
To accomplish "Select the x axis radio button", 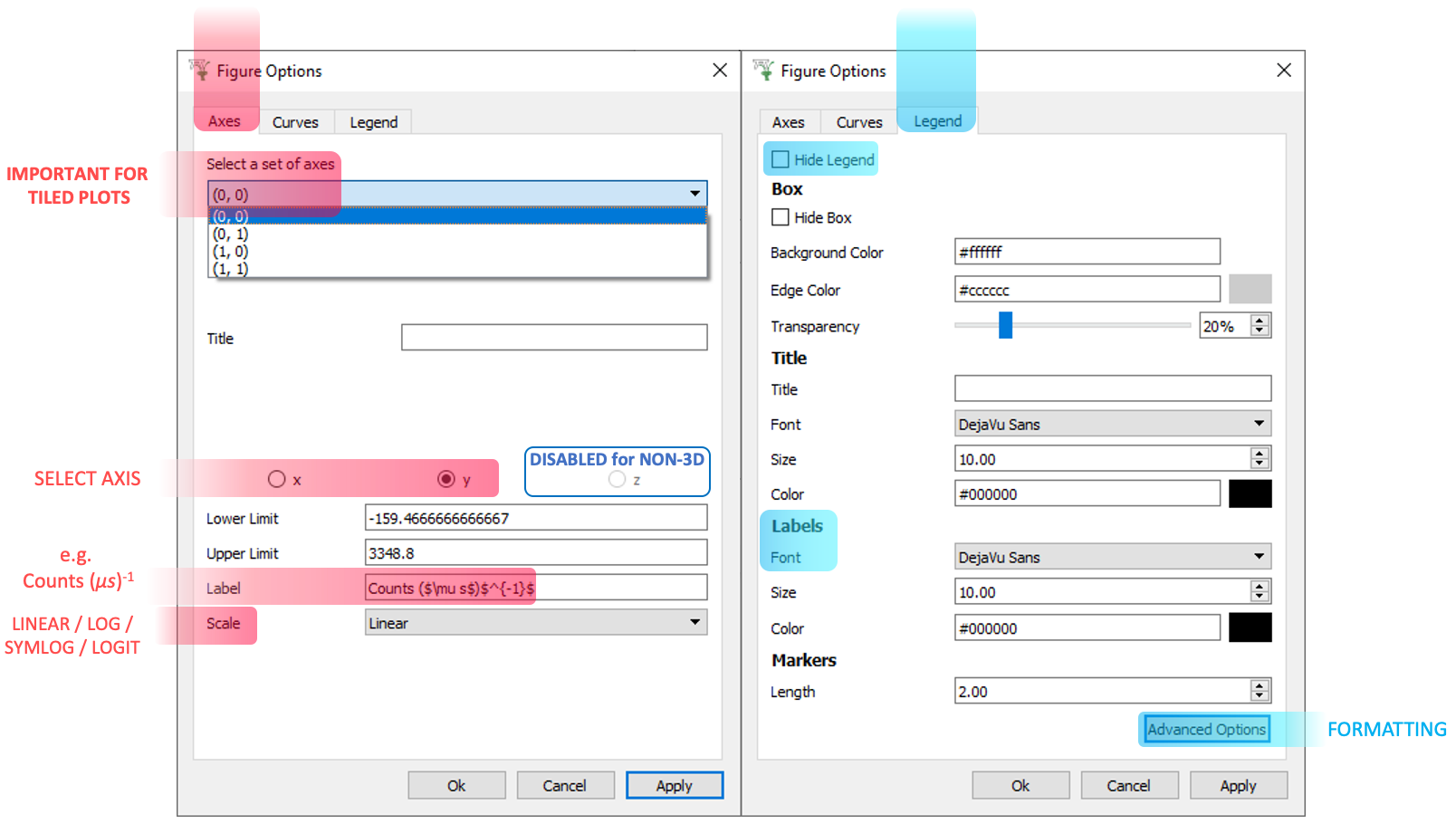I will point(276,480).
